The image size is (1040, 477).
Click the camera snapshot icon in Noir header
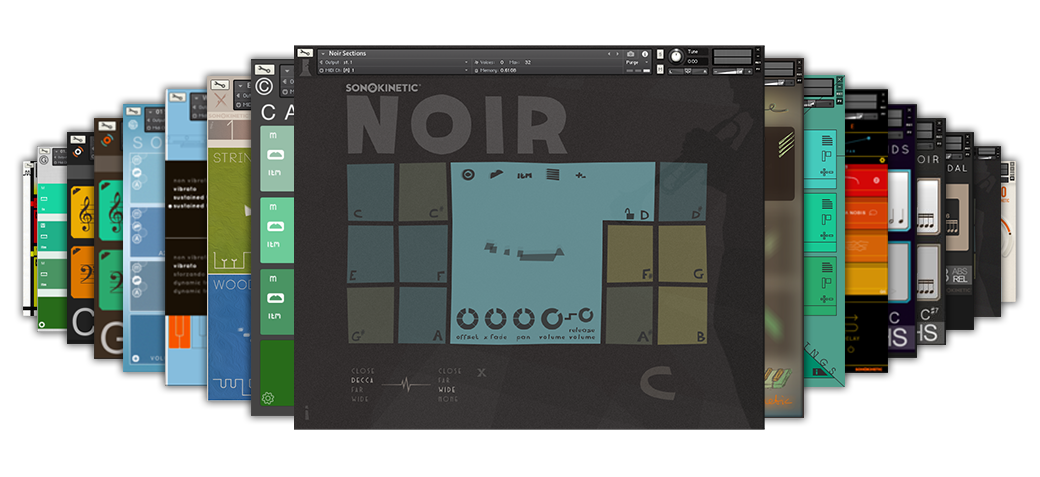pyautogui.click(x=630, y=54)
